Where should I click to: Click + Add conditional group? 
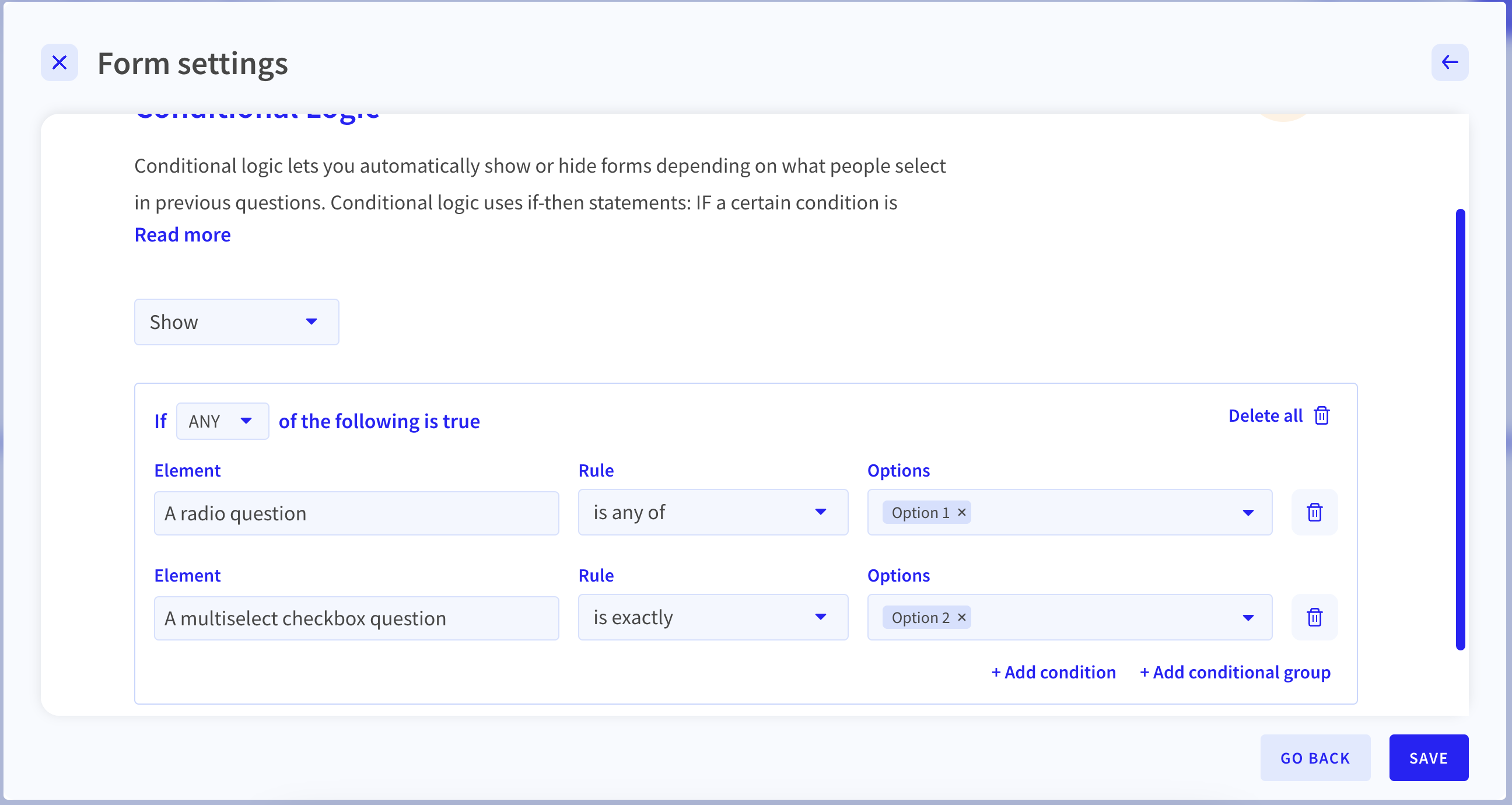point(1235,673)
